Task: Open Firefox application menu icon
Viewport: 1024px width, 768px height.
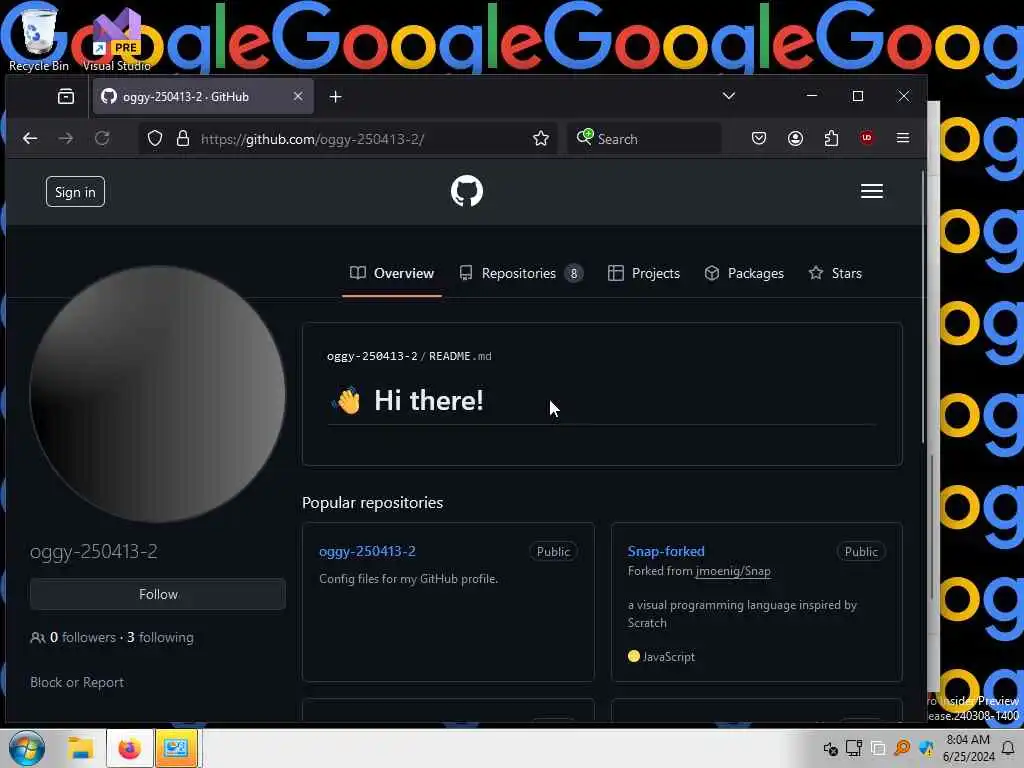Action: click(x=903, y=138)
